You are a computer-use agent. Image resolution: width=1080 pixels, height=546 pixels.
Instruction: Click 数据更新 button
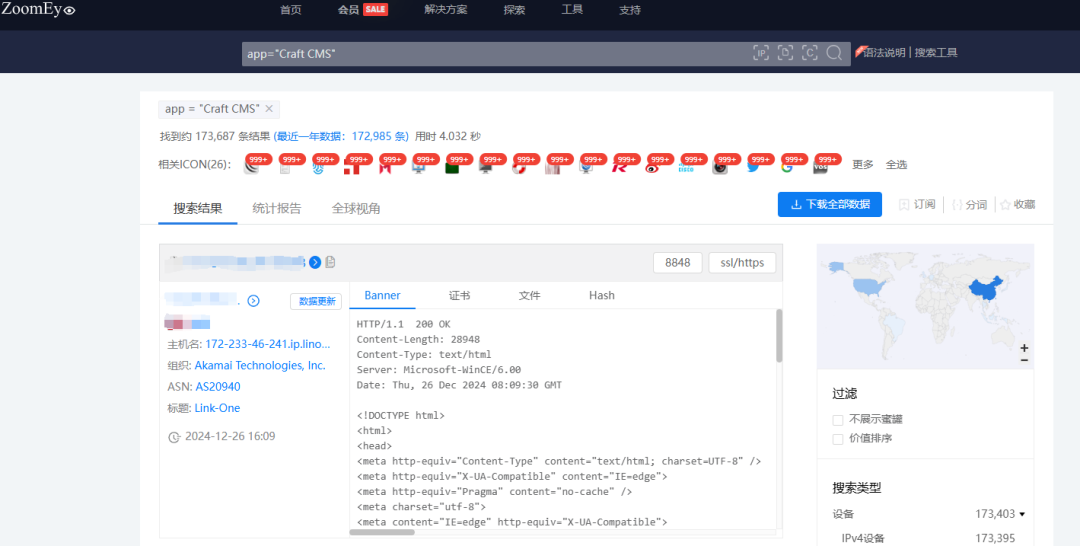click(x=316, y=301)
